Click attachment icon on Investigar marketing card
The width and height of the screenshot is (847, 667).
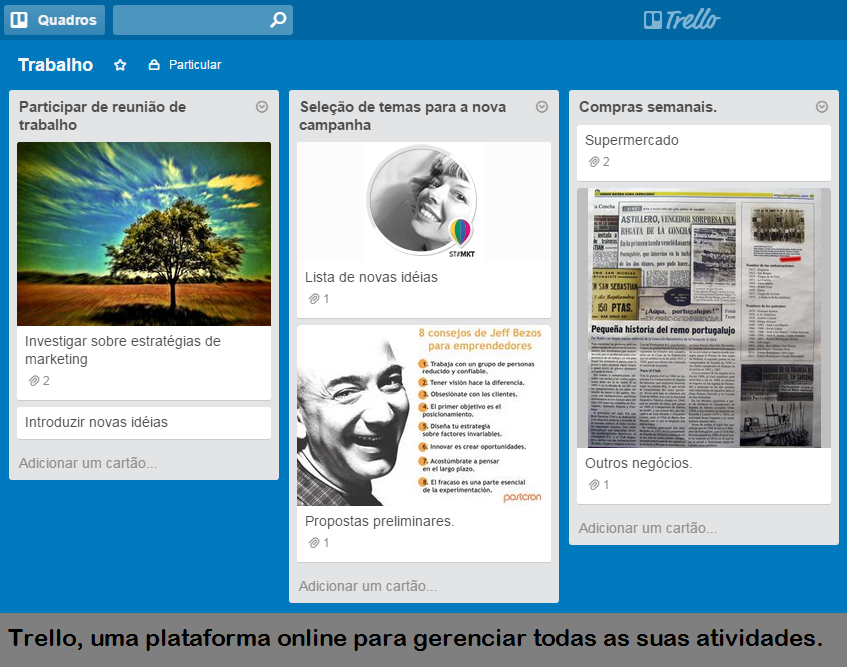pos(33,381)
